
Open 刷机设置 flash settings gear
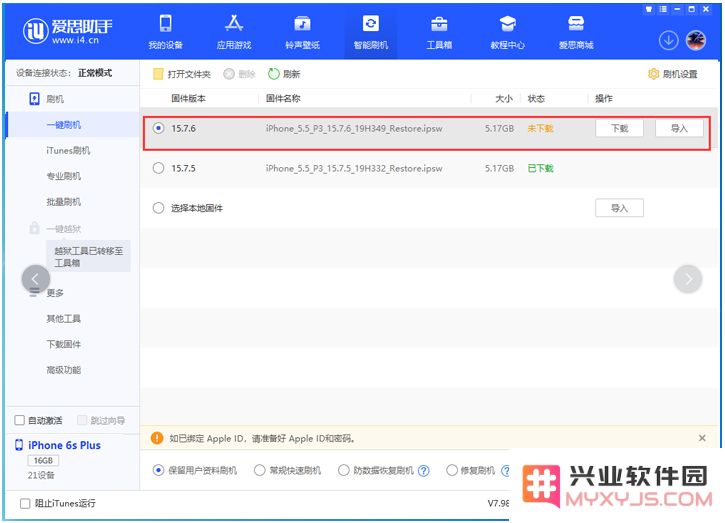673,74
